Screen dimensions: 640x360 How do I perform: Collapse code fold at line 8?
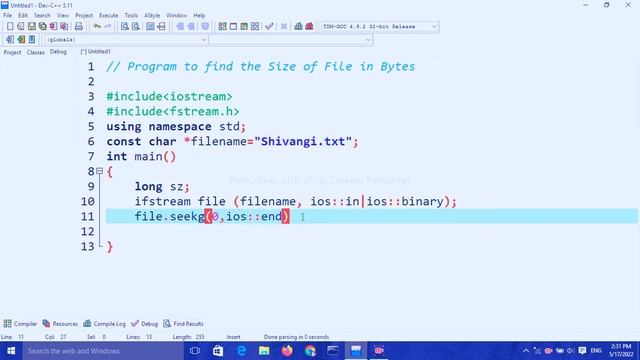click(99, 171)
